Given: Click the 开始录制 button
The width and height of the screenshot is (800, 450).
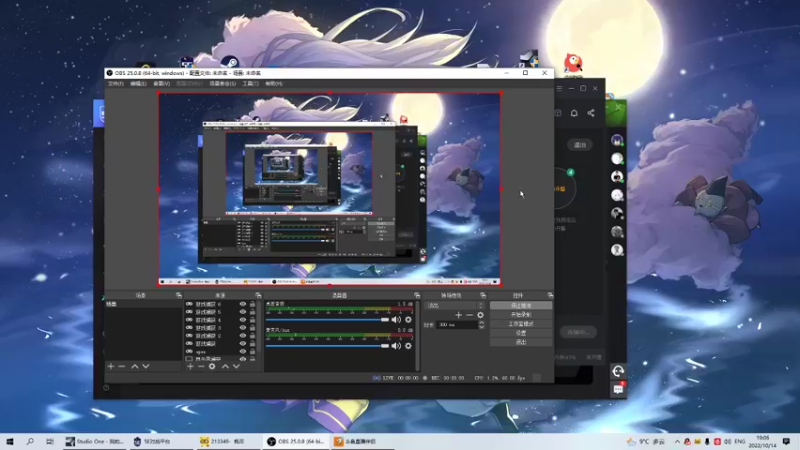Looking at the screenshot, I should click(x=521, y=315).
